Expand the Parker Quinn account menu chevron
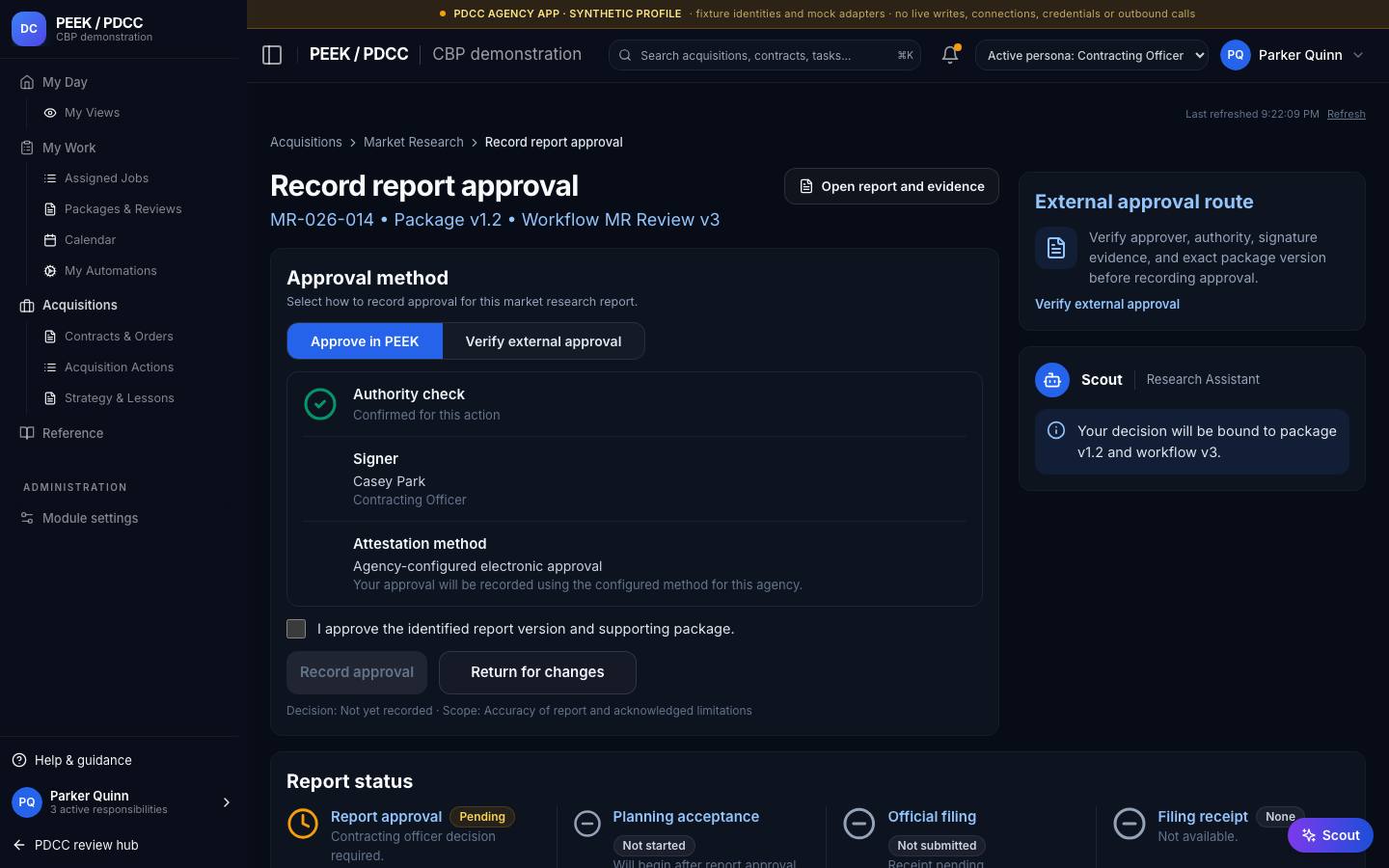1389x868 pixels. pyautogui.click(x=1358, y=55)
